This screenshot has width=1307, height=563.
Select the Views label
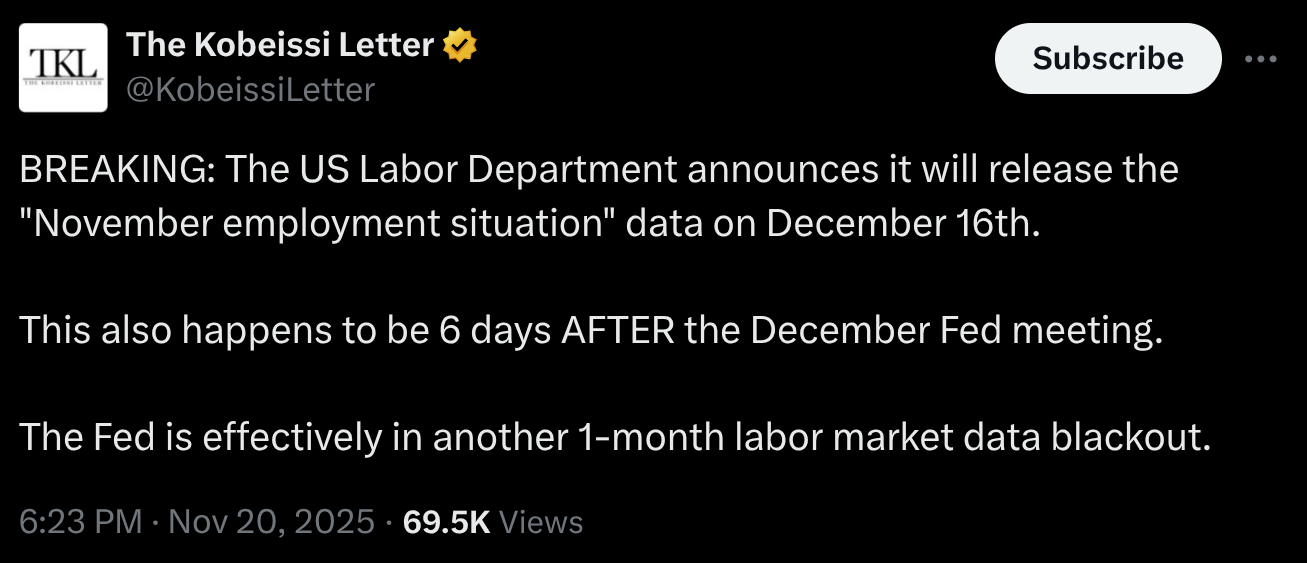click(540, 521)
